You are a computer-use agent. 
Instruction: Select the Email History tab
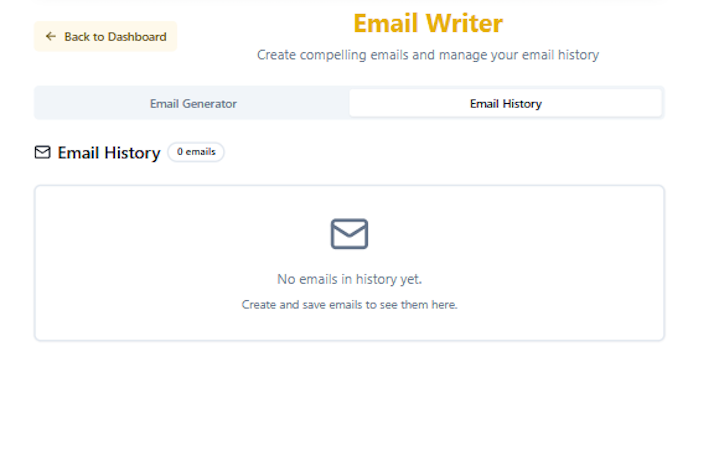(505, 103)
